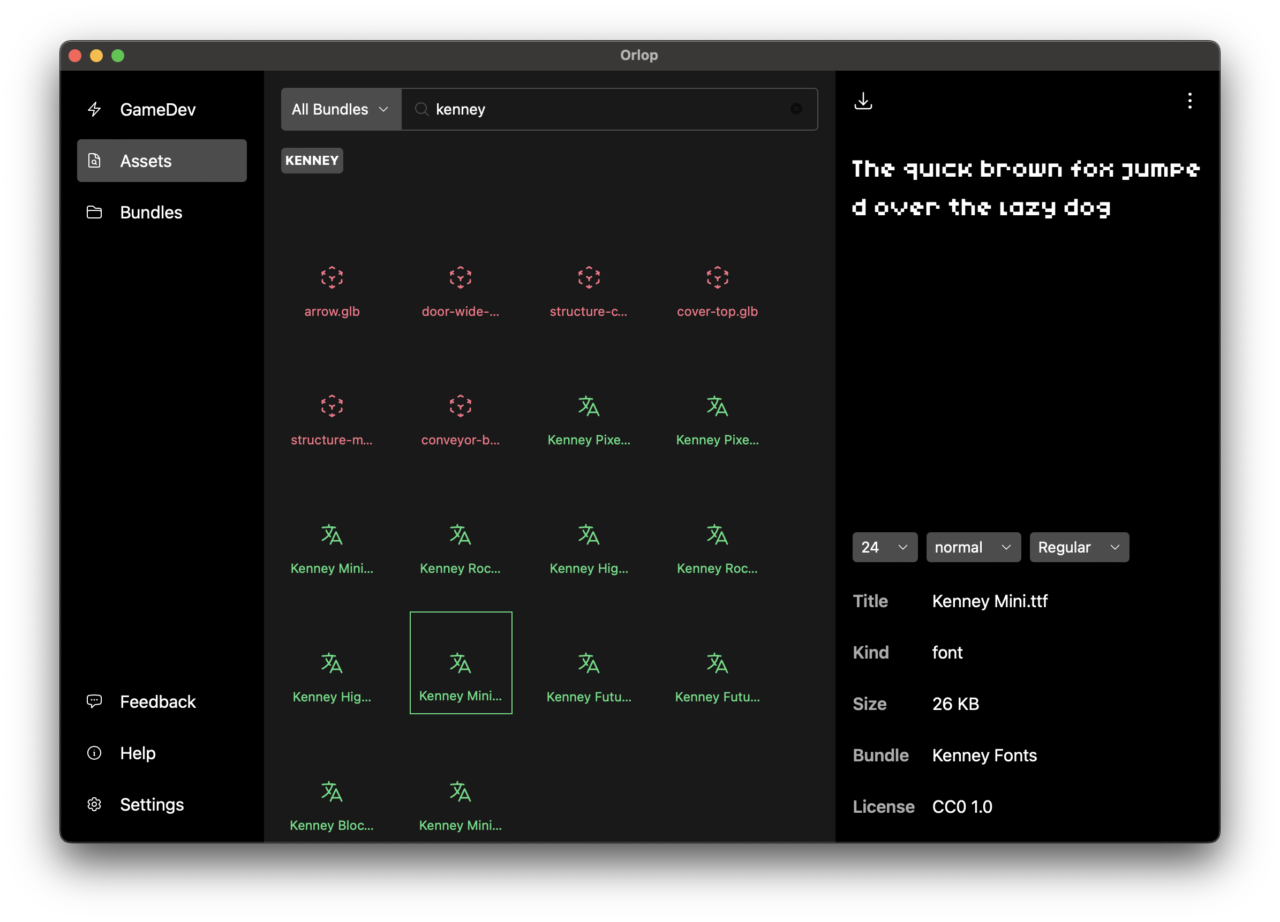Viewport: 1280px width, 922px height.
Task: Select the Assets sidebar item
Action: [x=162, y=161]
